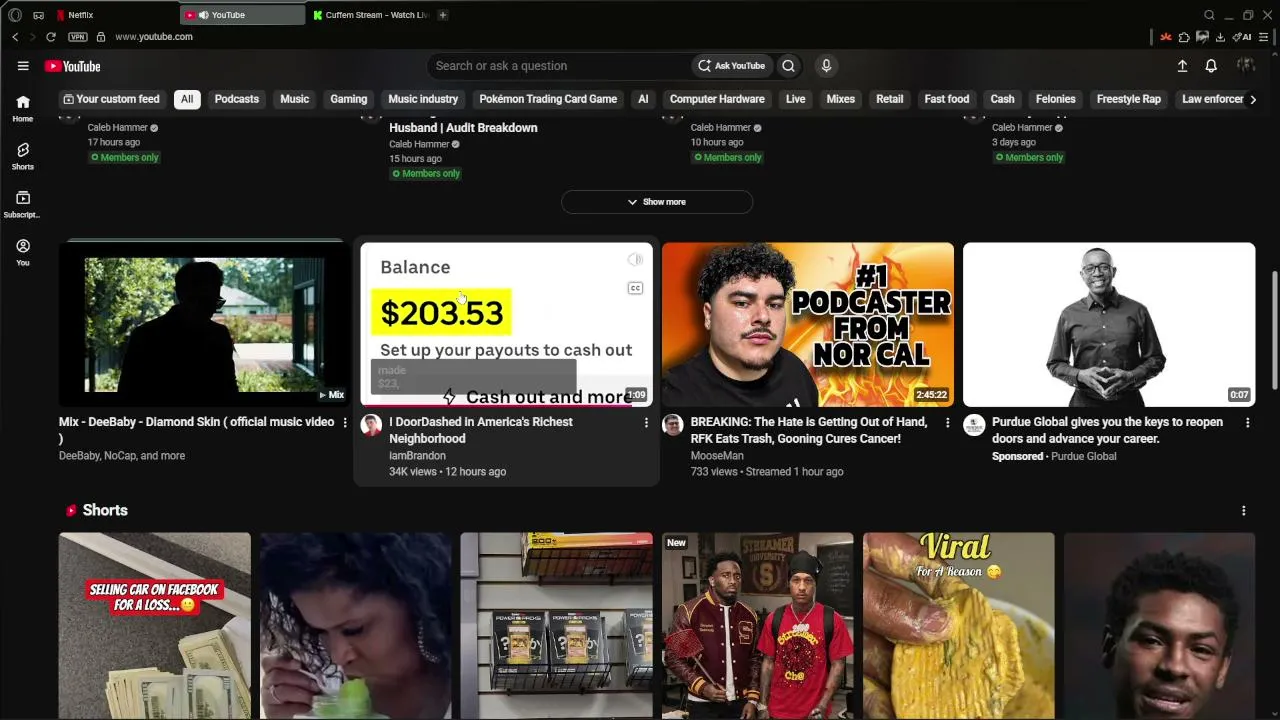This screenshot has width=1280, height=720.
Task: Open the IamBrandon channel link
Action: [417, 456]
